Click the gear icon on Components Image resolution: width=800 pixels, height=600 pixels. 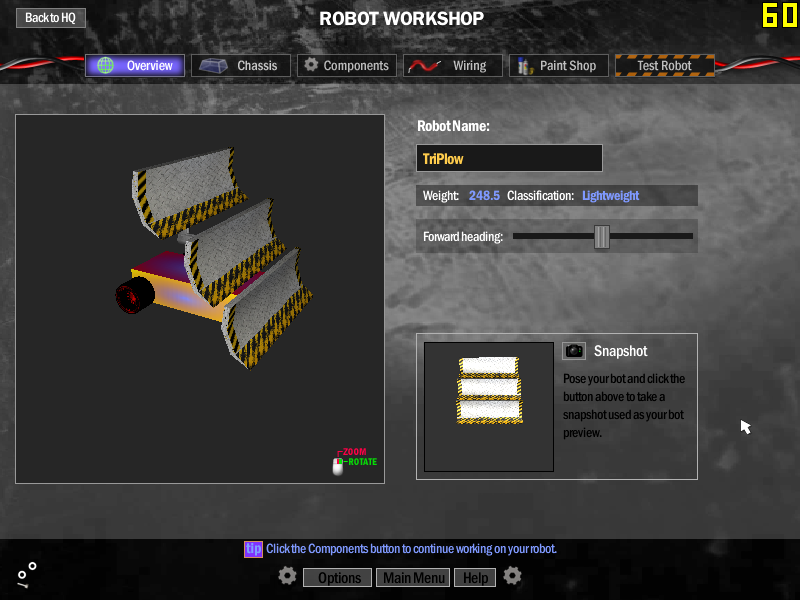coord(311,65)
